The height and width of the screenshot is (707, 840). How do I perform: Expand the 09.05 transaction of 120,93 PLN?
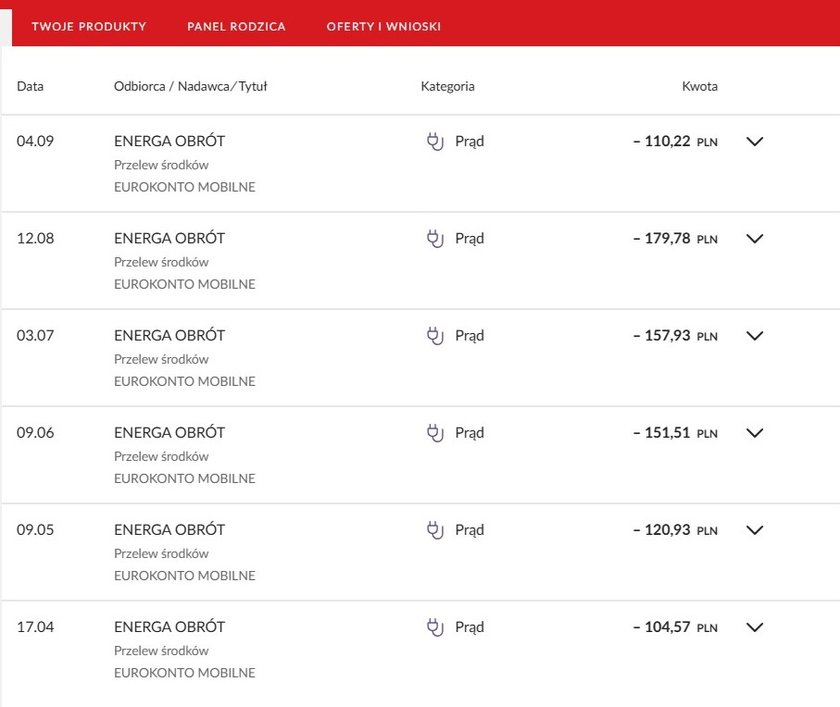click(x=754, y=530)
